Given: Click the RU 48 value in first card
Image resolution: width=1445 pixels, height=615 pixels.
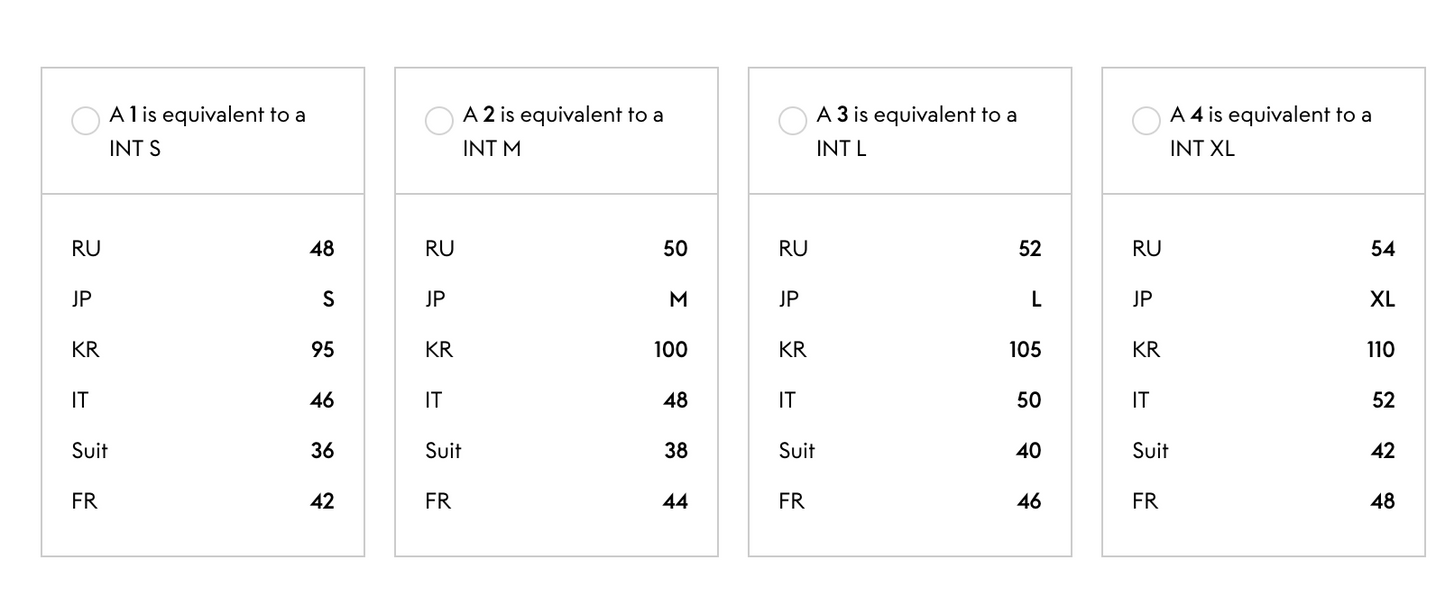Looking at the screenshot, I should click(322, 249).
